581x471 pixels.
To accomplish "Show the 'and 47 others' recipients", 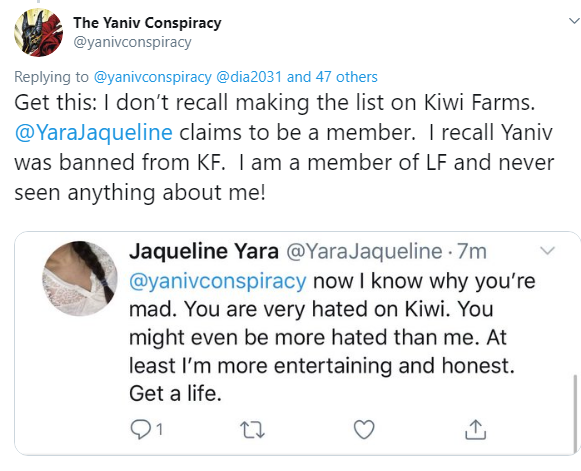I will coord(332,77).
